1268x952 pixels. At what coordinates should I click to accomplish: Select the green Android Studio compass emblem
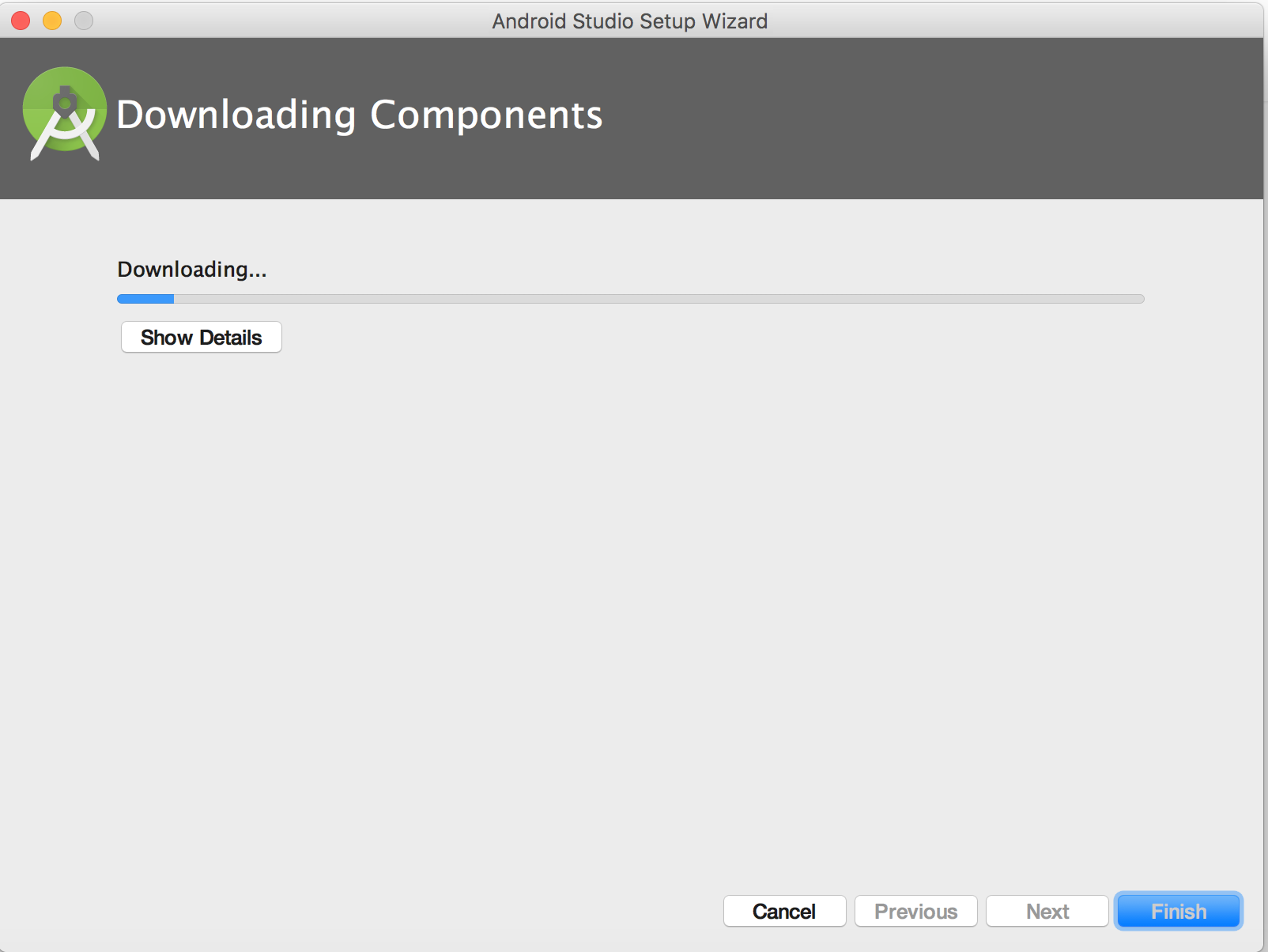click(63, 113)
